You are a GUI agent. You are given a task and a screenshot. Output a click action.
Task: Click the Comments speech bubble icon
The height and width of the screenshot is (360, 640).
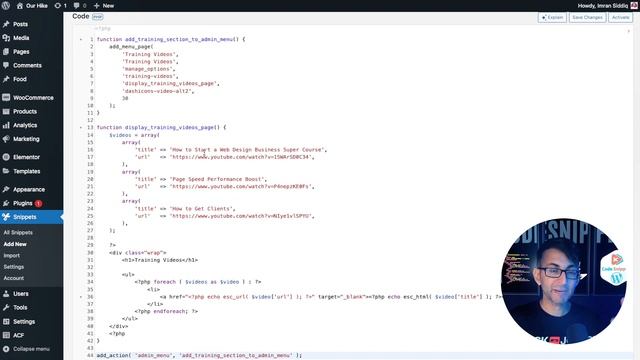click(x=6, y=65)
